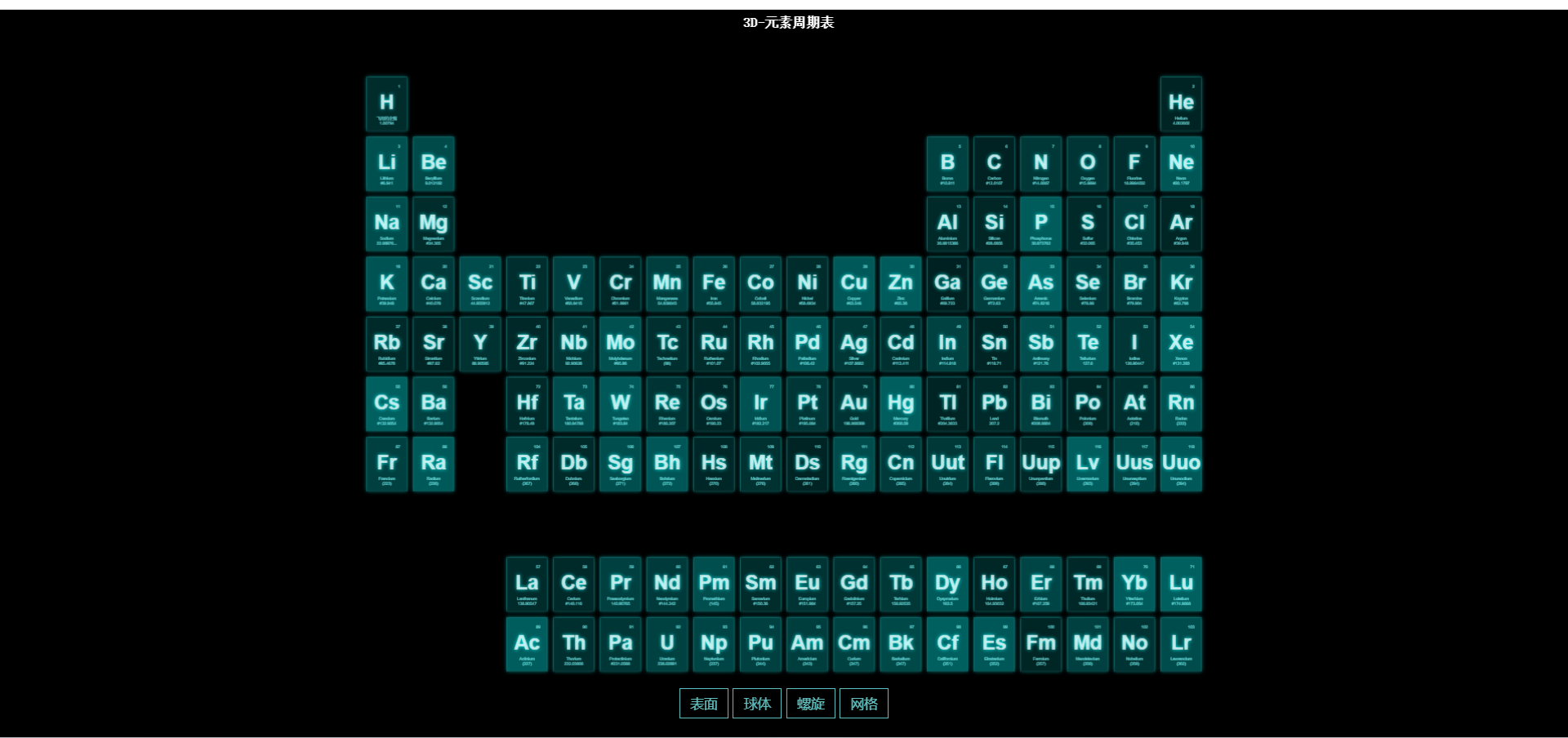Click the Beryllium (Be) tile
The height and width of the screenshot is (738, 1568).
(x=434, y=164)
